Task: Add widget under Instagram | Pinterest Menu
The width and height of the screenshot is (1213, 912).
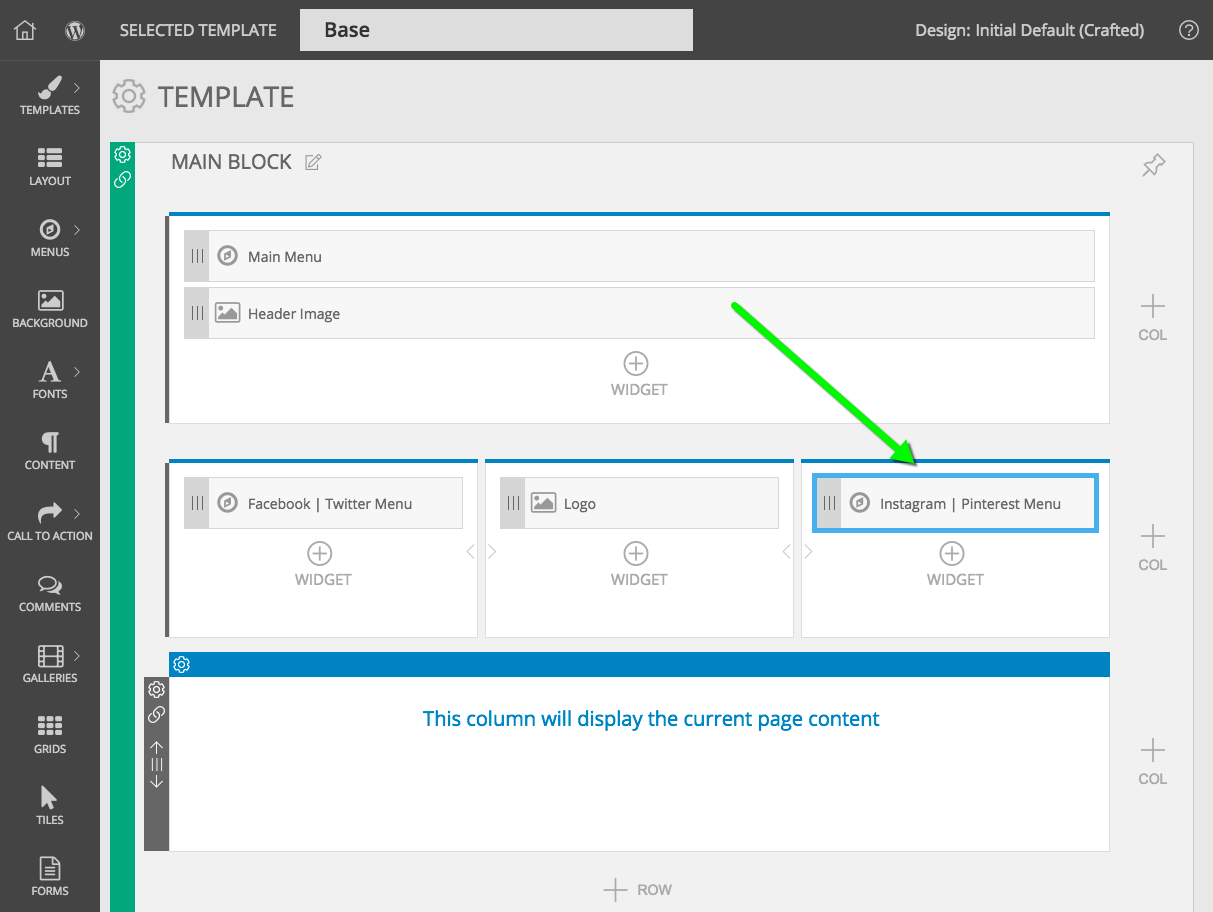Action: [955, 564]
